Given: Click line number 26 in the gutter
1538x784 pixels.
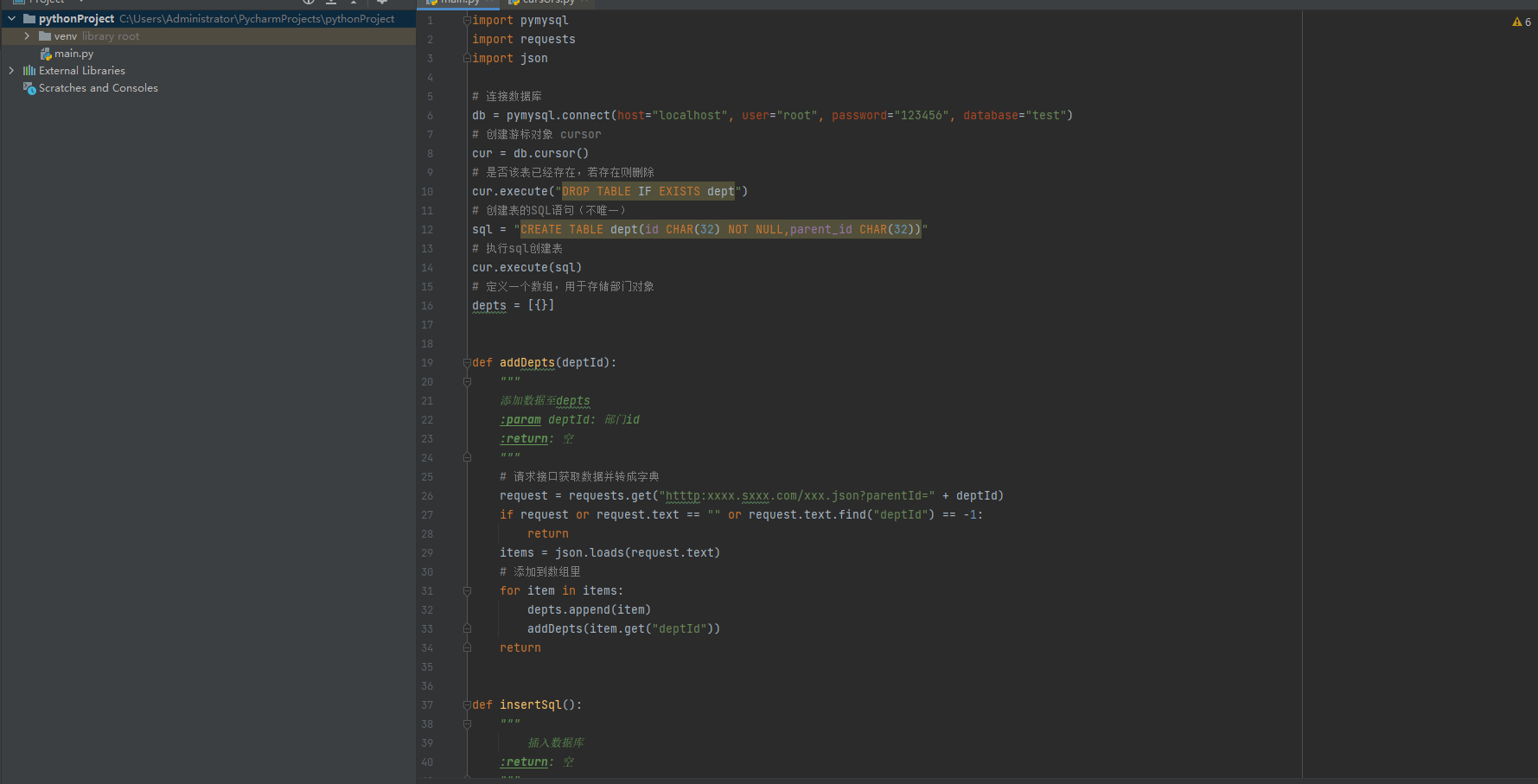Looking at the screenshot, I should 427,496.
